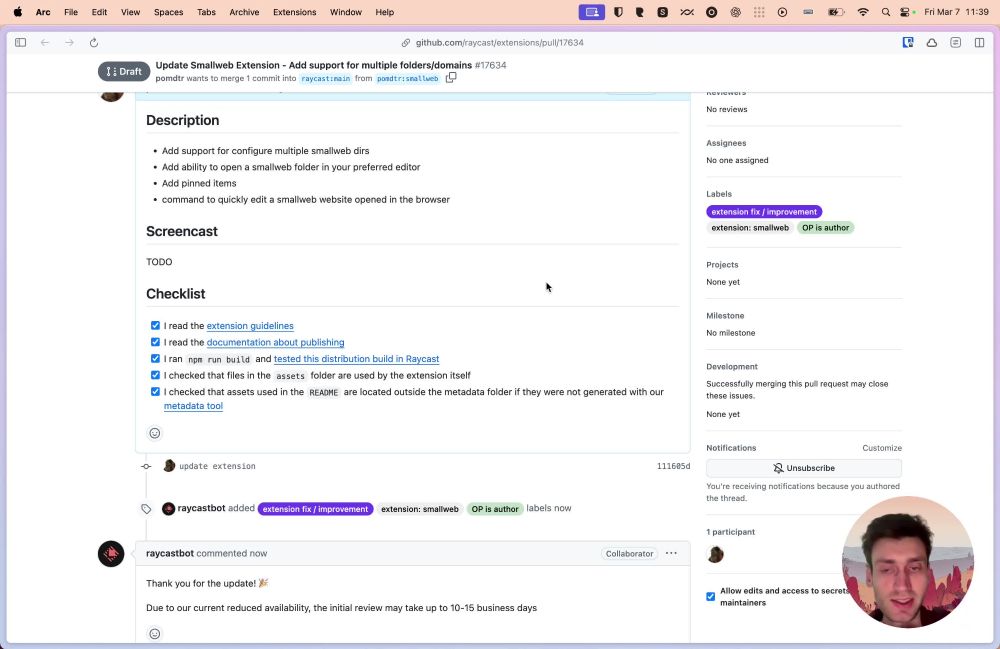This screenshot has height=649, width=1000.
Task: Click the Draft status badge
Action: (x=124, y=71)
